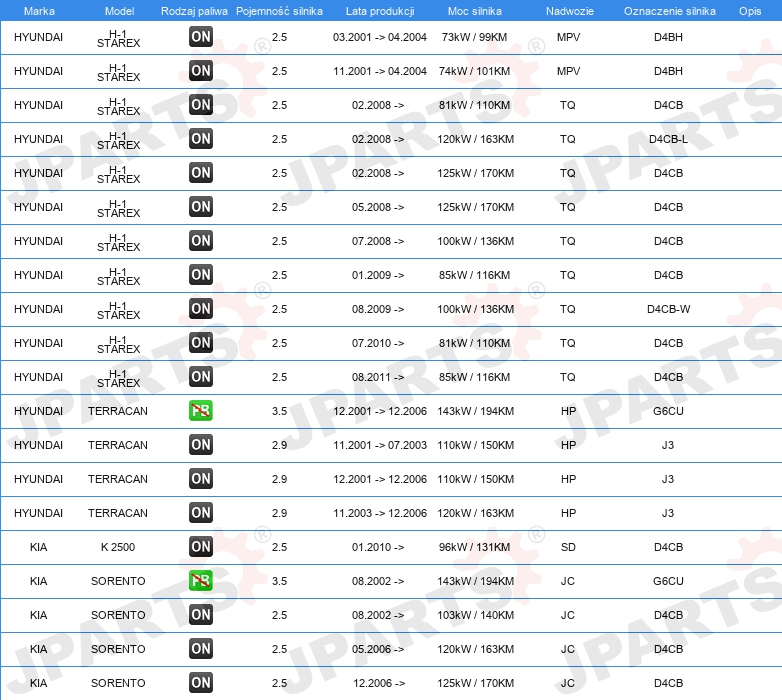Click the Opis column header
782x700 pixels.
750,11
